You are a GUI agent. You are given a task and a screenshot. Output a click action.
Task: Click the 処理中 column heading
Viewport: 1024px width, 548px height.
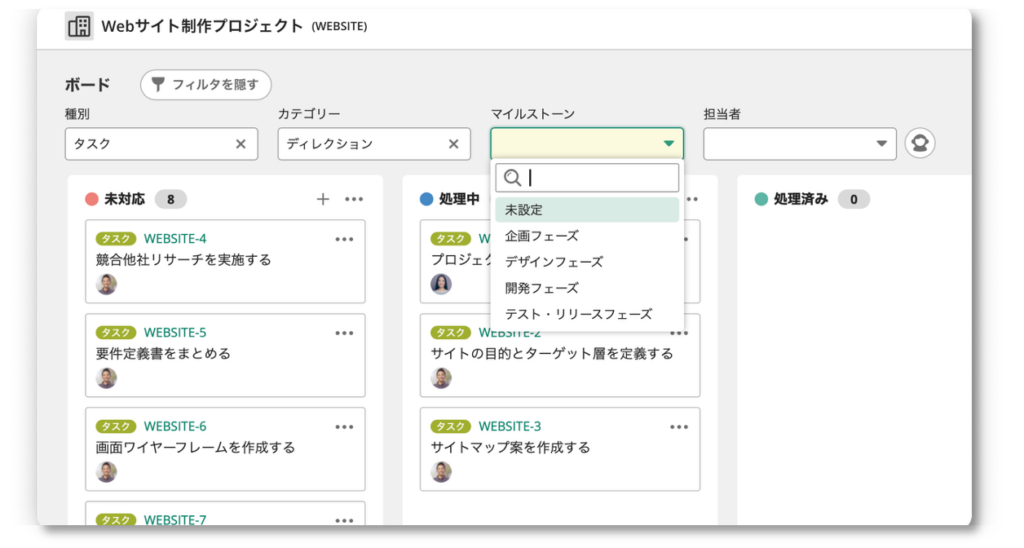click(459, 199)
